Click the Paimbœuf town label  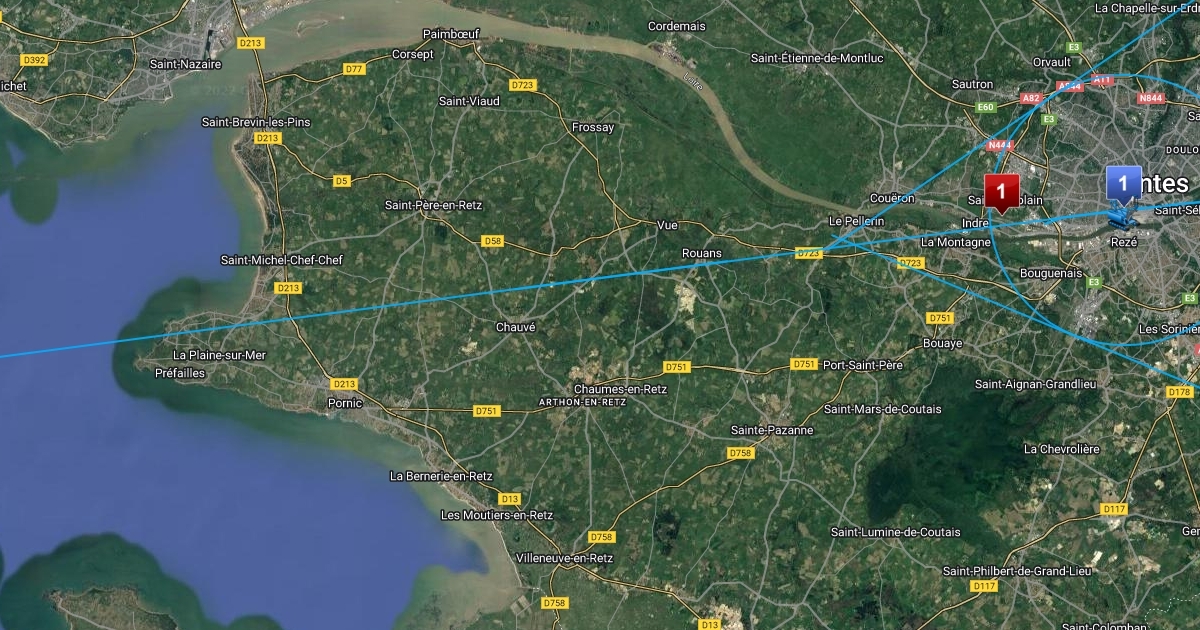point(451,34)
